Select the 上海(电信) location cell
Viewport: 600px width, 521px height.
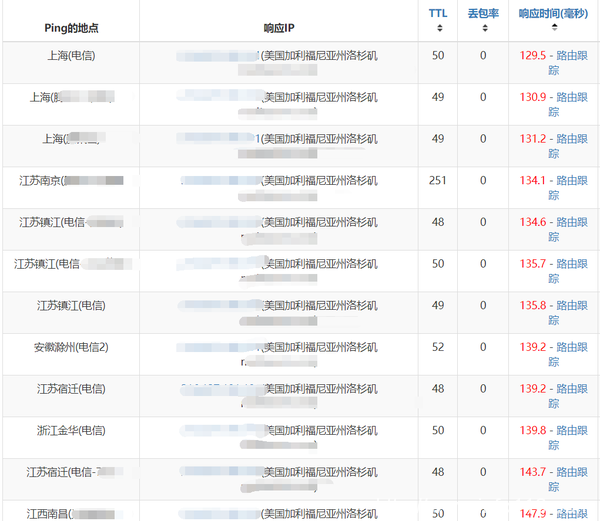(x=71, y=56)
